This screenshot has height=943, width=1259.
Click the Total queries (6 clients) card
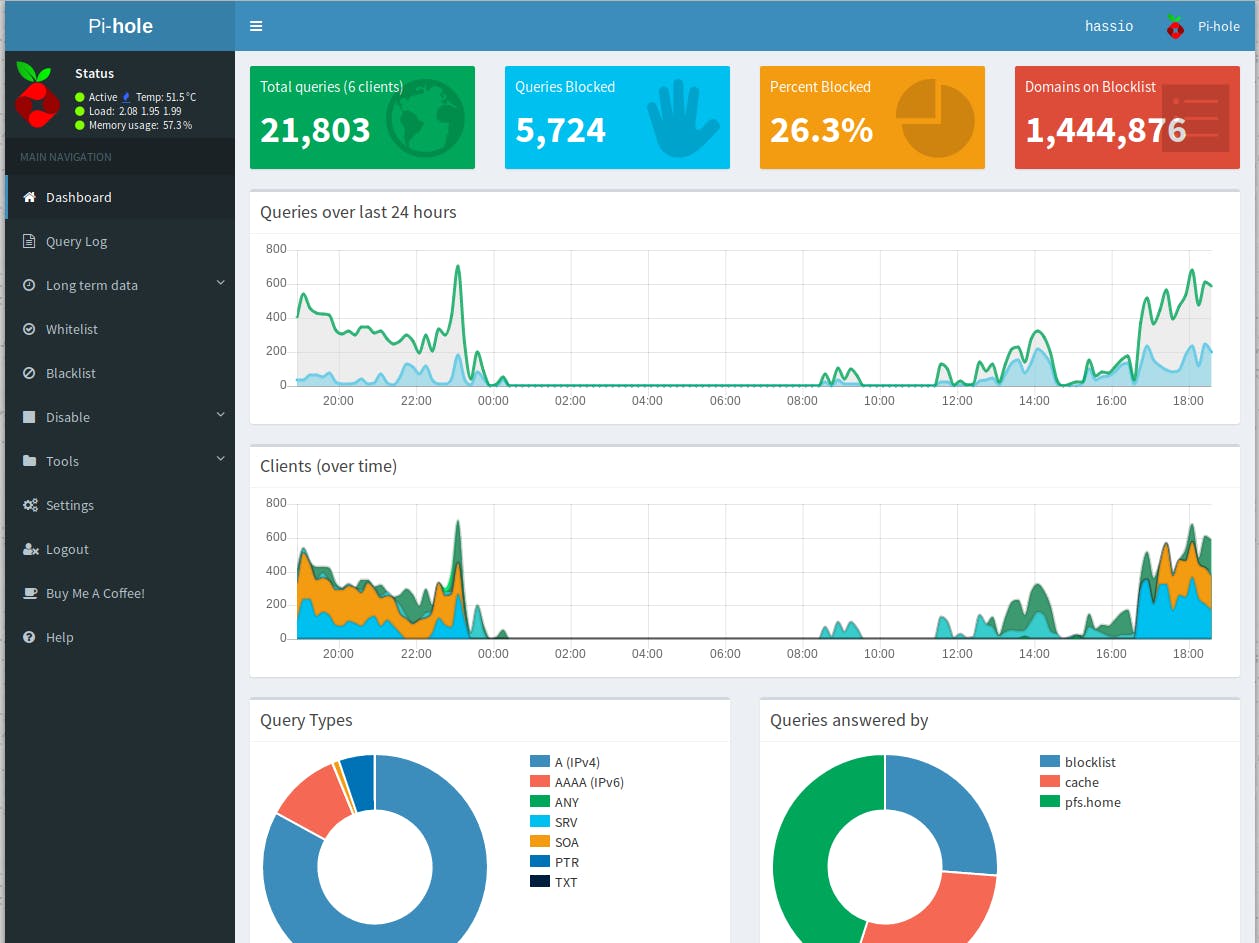[362, 118]
